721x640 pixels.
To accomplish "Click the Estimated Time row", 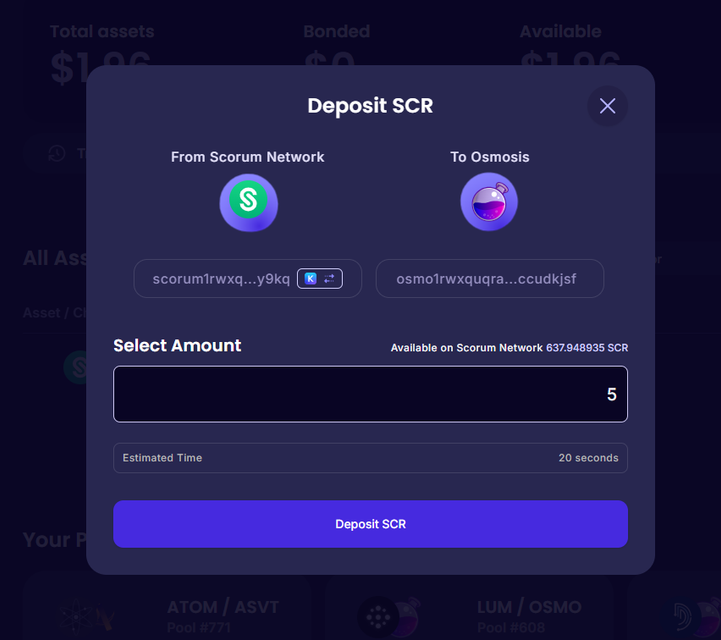I will (370, 458).
